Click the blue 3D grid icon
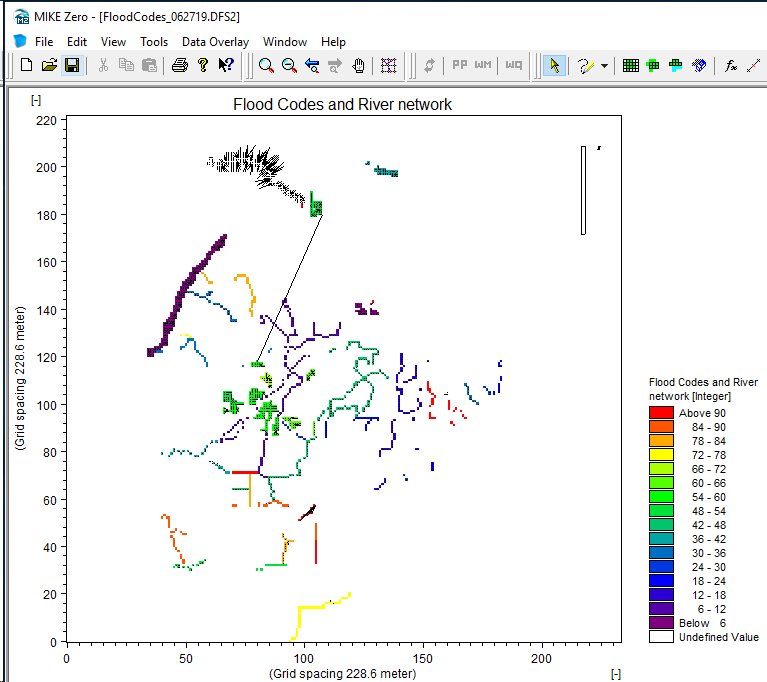This screenshot has height=682, width=767. tap(699, 65)
